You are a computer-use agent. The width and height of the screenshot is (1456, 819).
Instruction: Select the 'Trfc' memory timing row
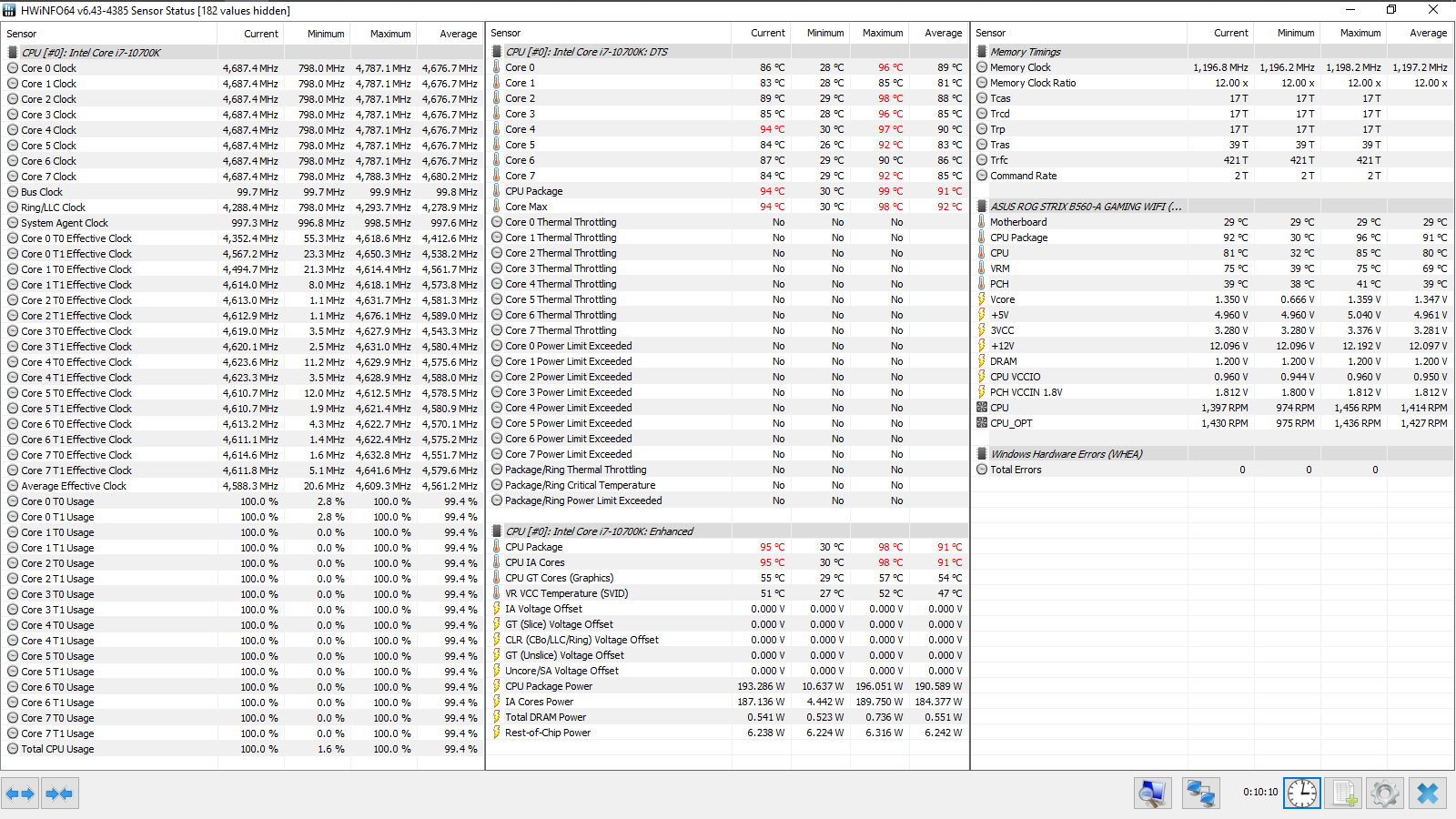point(1213,160)
